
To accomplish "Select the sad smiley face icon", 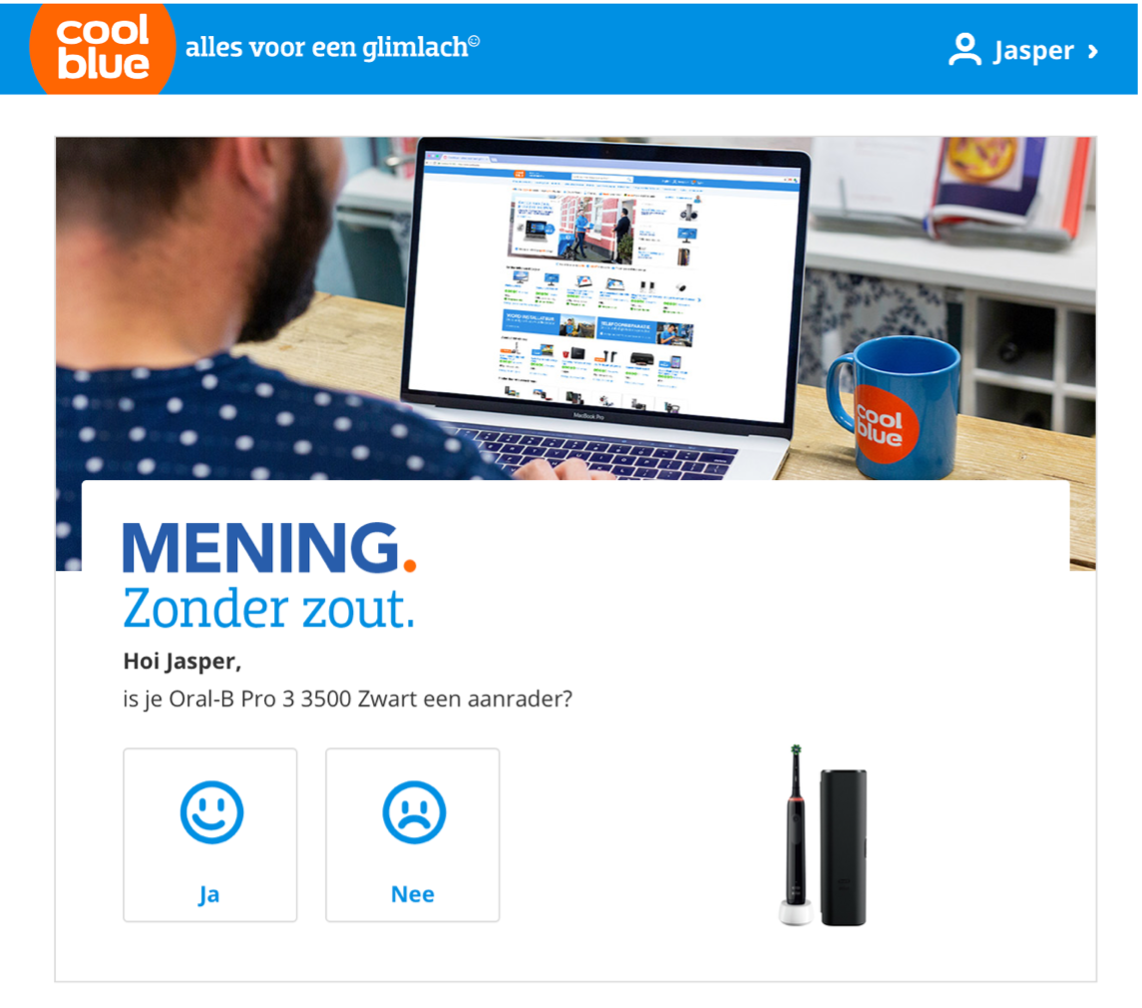I will click(x=414, y=812).
